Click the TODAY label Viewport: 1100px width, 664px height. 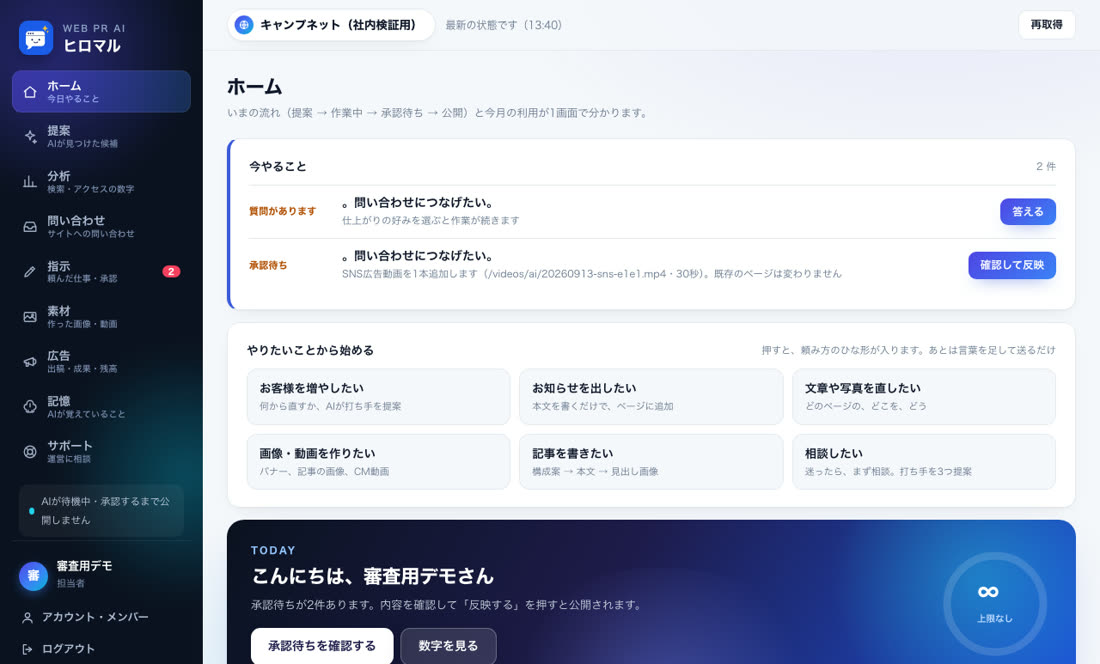[273, 550]
